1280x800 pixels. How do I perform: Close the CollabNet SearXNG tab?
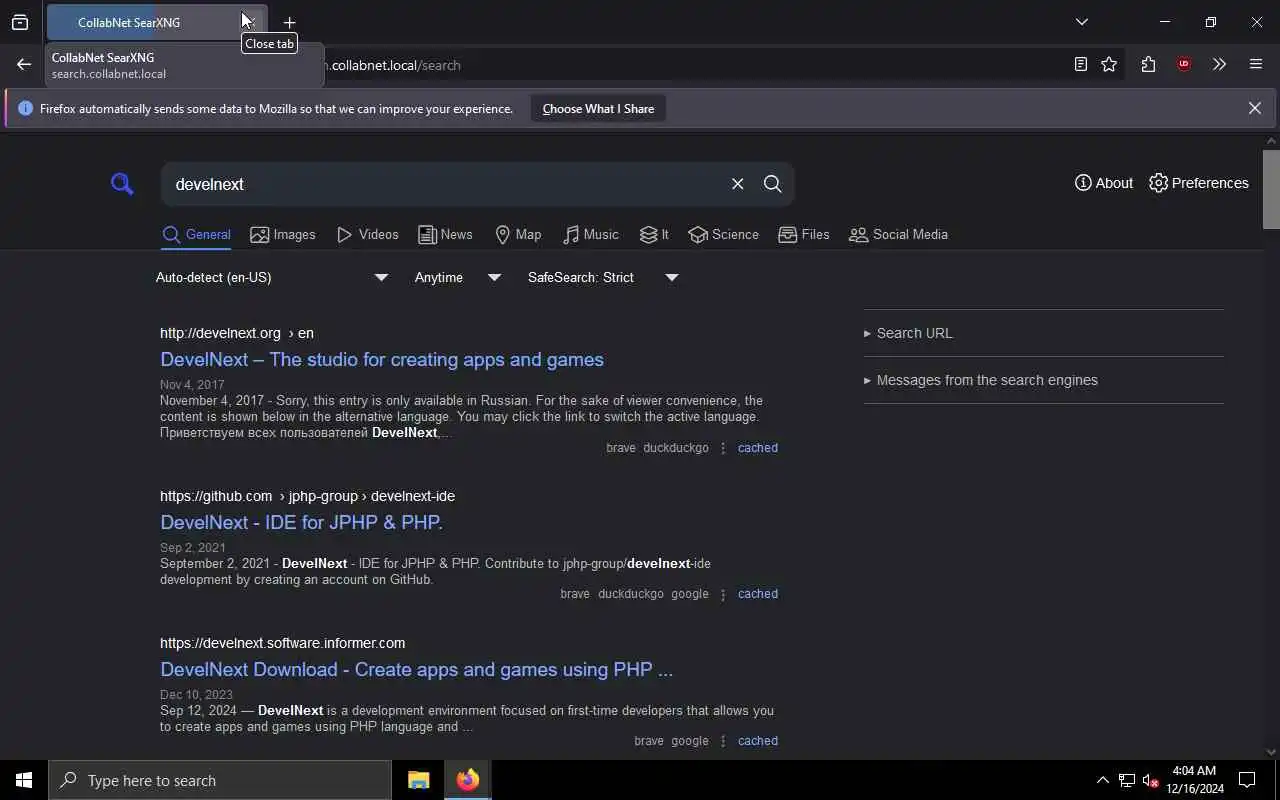[x=249, y=21]
